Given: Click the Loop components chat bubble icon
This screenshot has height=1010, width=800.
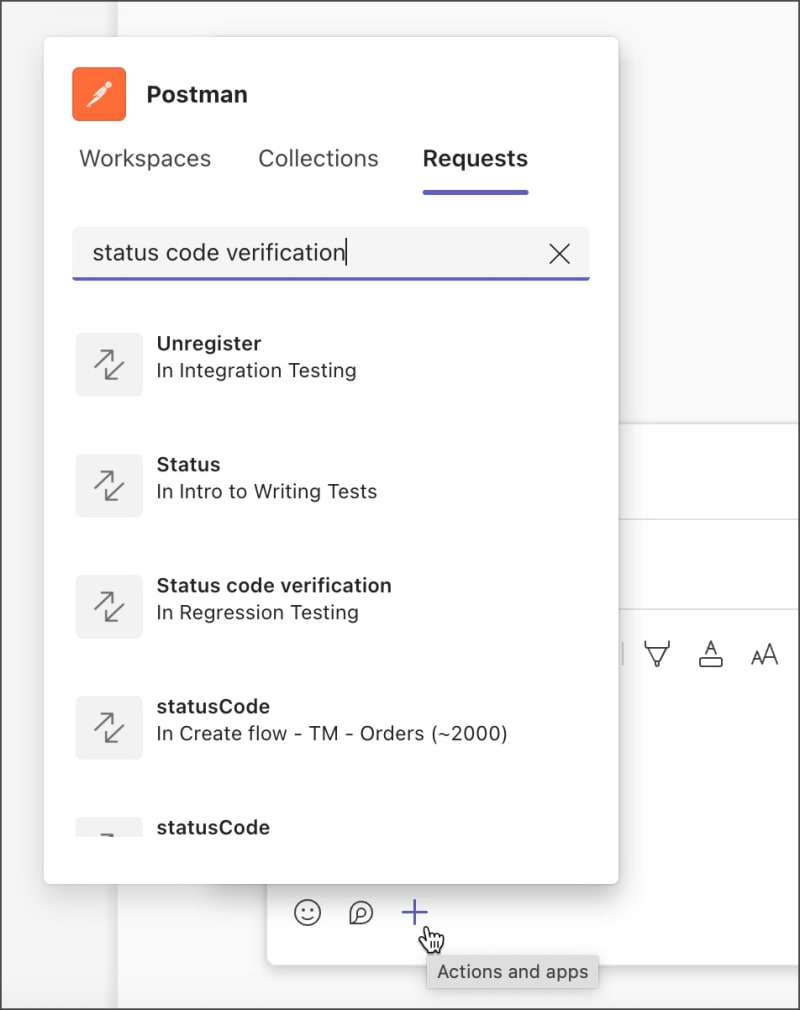Looking at the screenshot, I should point(361,912).
